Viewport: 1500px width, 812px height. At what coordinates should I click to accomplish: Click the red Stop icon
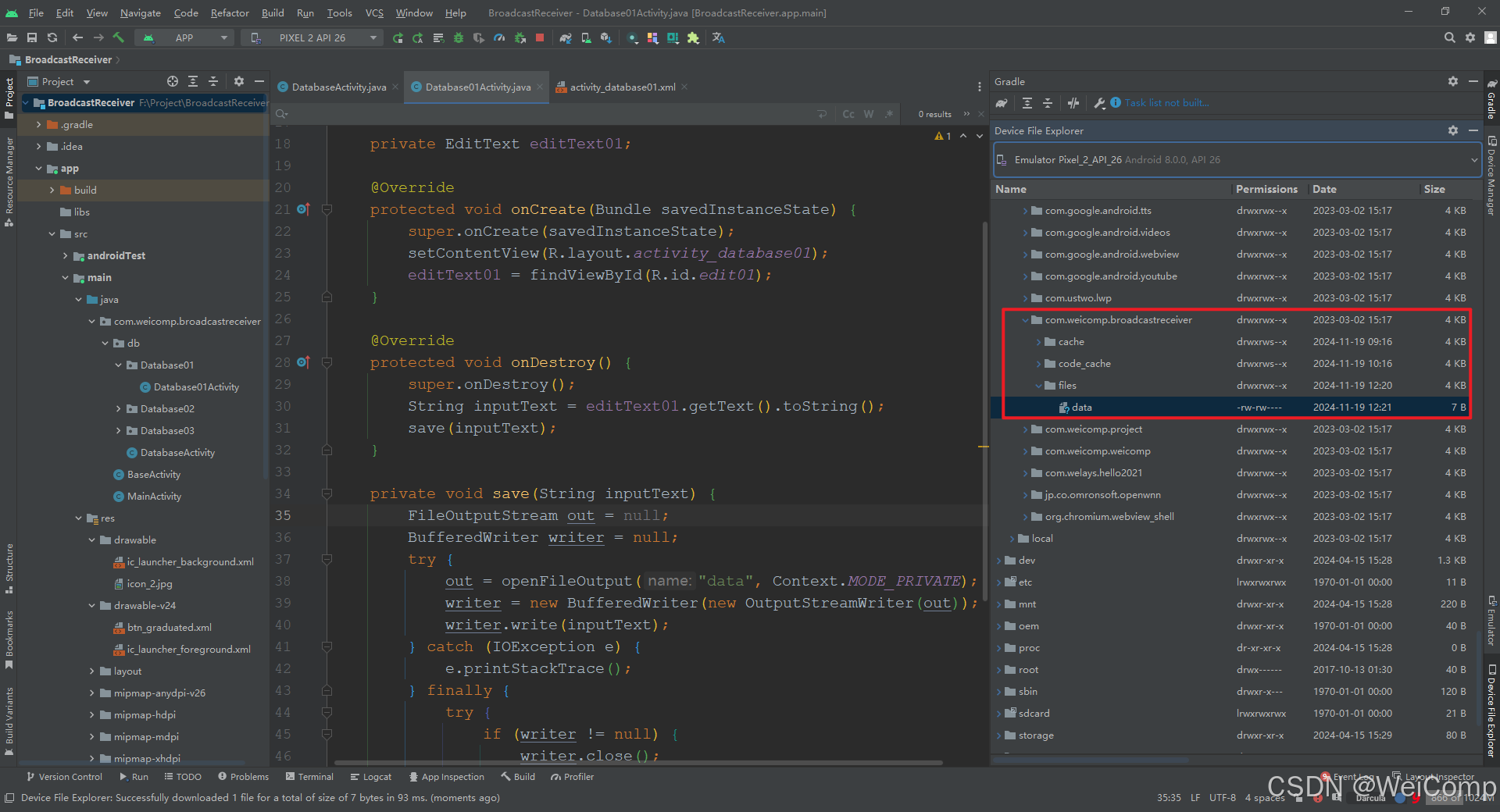[540, 37]
